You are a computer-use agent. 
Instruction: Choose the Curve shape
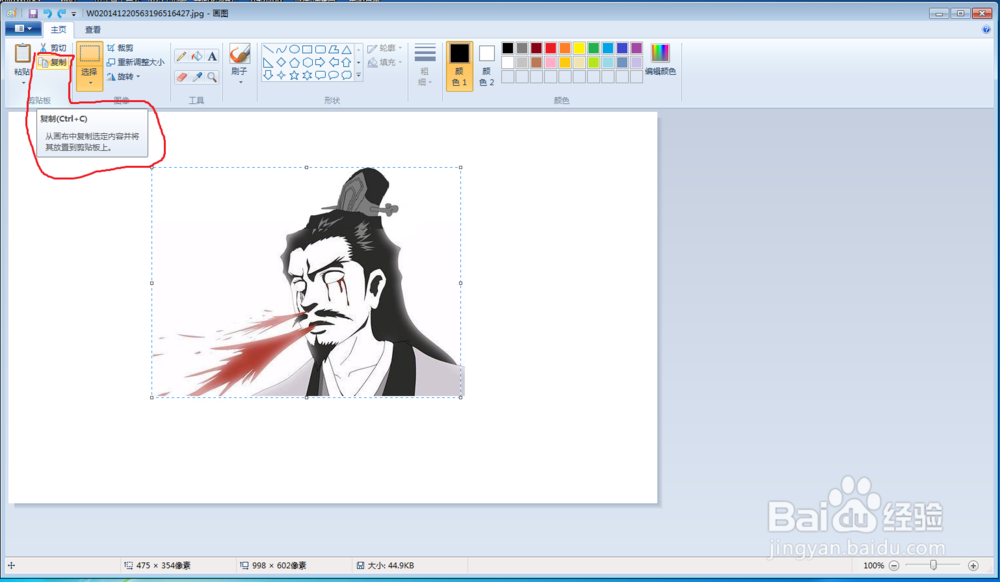[281, 49]
